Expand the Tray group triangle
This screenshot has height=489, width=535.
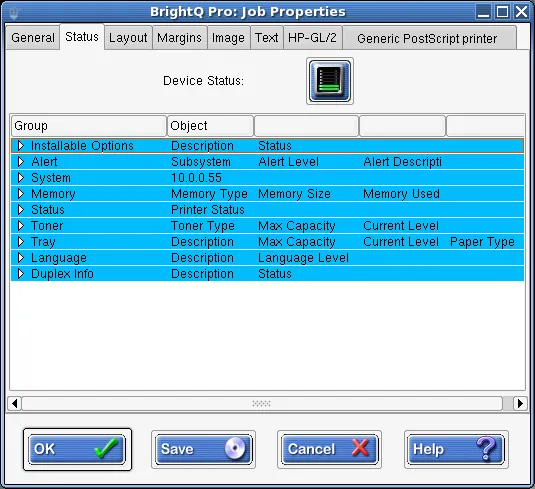pos(21,242)
